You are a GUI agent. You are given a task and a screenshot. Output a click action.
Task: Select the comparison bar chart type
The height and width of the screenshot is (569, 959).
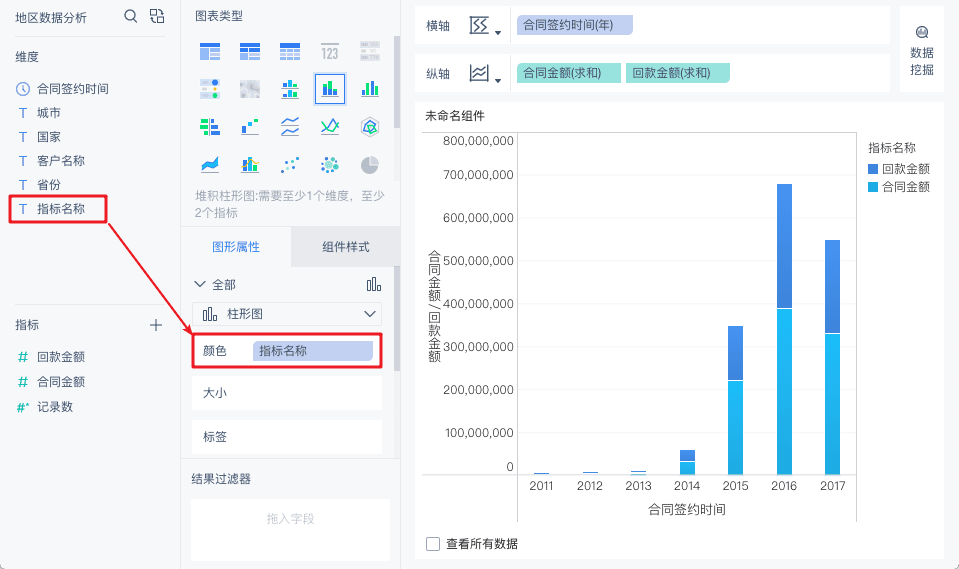[x=210, y=127]
